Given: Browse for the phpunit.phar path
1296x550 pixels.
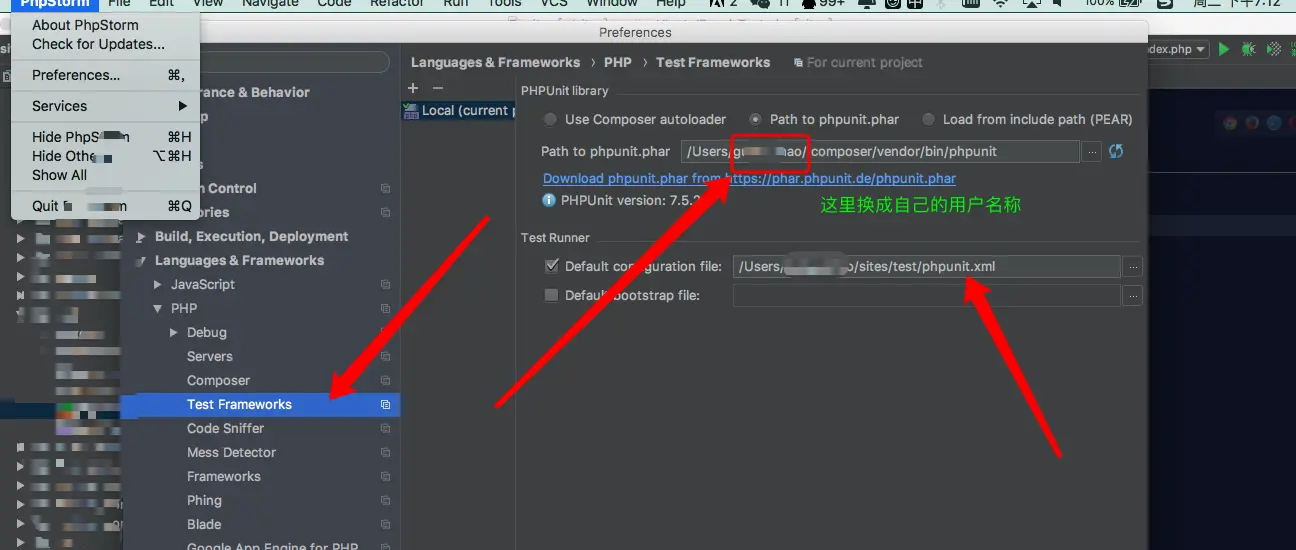Looking at the screenshot, I should coord(1092,151).
